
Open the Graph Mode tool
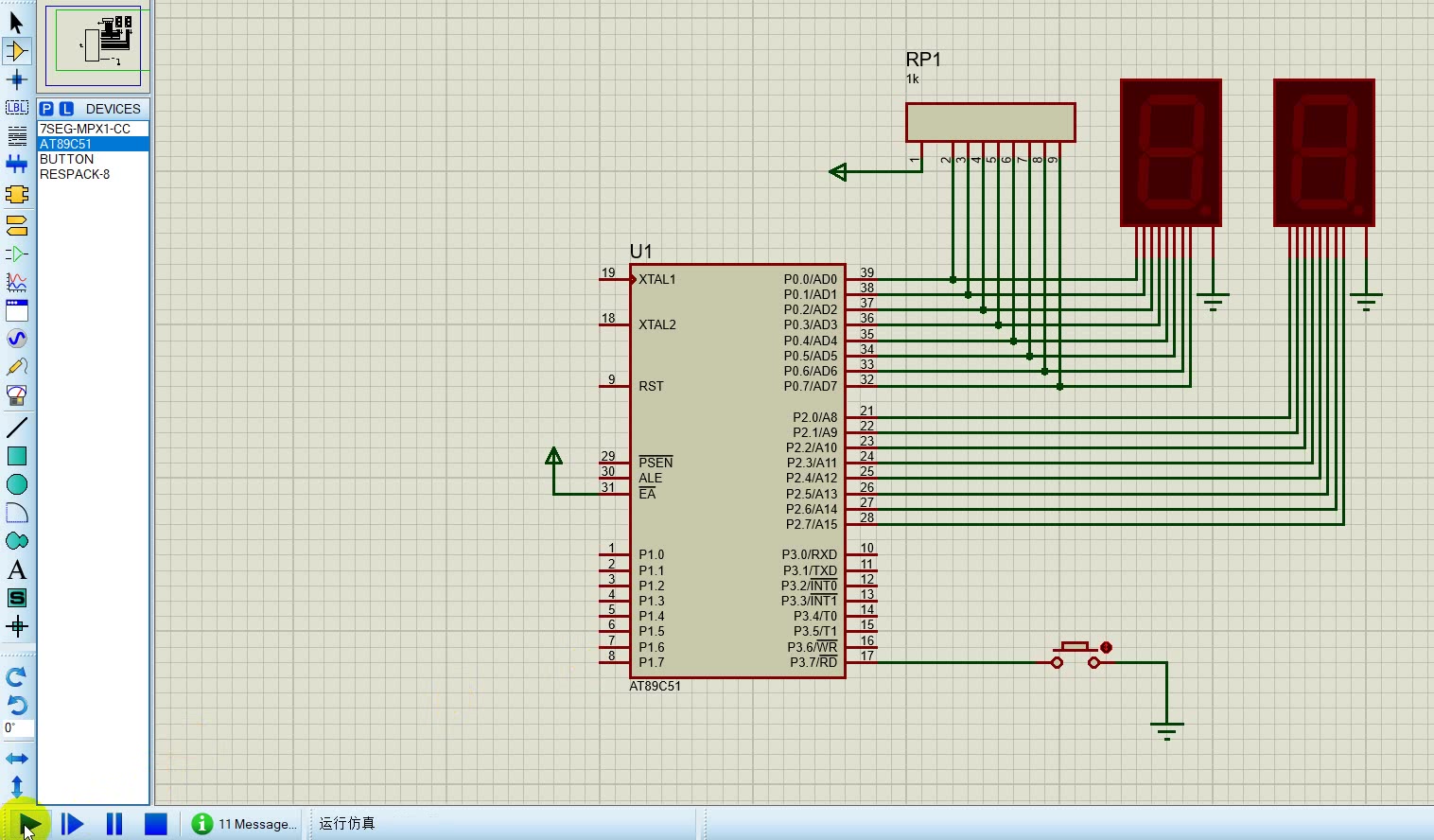click(16, 282)
